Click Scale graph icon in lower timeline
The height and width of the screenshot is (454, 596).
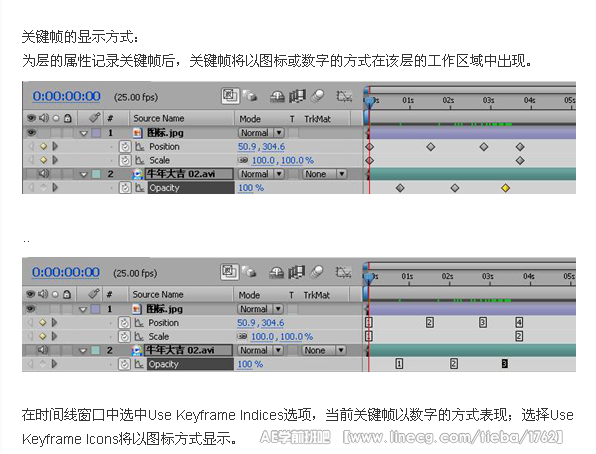(x=139, y=336)
